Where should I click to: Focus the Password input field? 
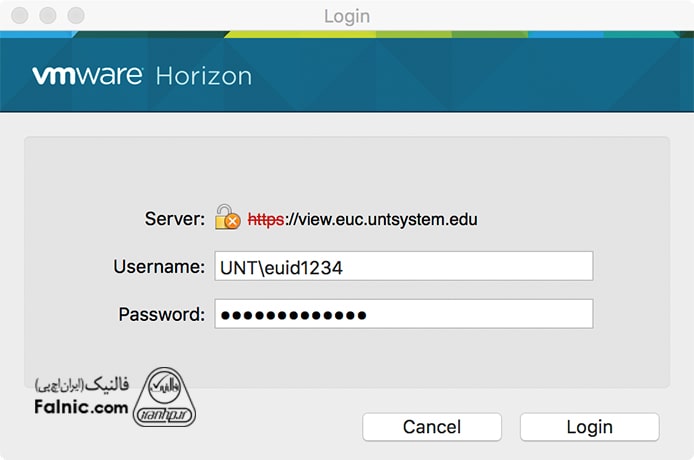tap(403, 314)
